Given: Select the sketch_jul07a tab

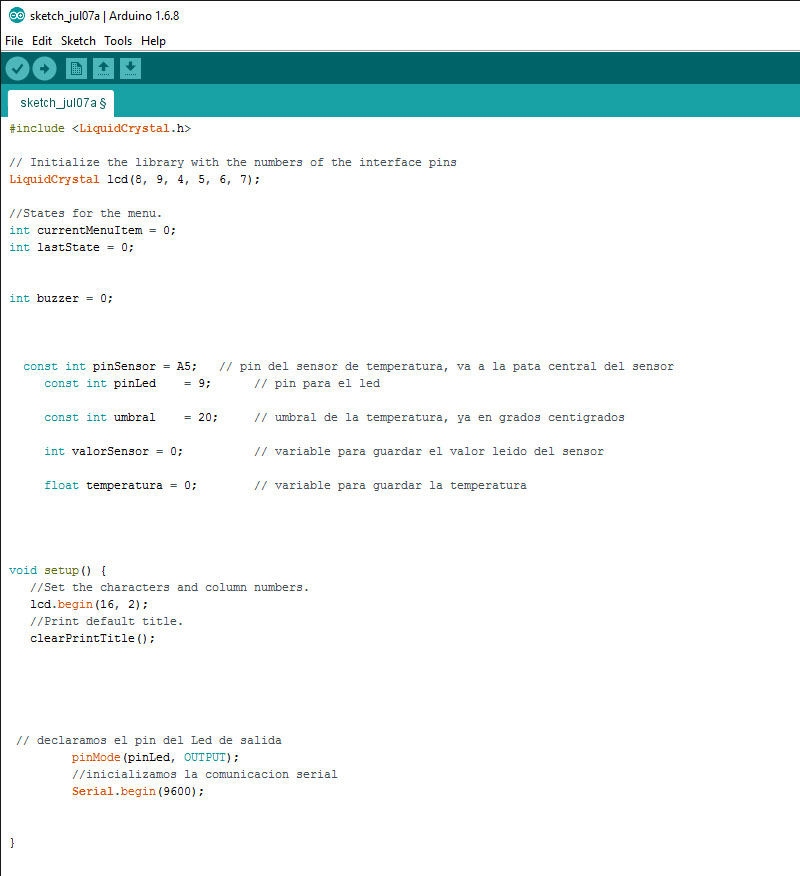Looking at the screenshot, I should (x=61, y=103).
